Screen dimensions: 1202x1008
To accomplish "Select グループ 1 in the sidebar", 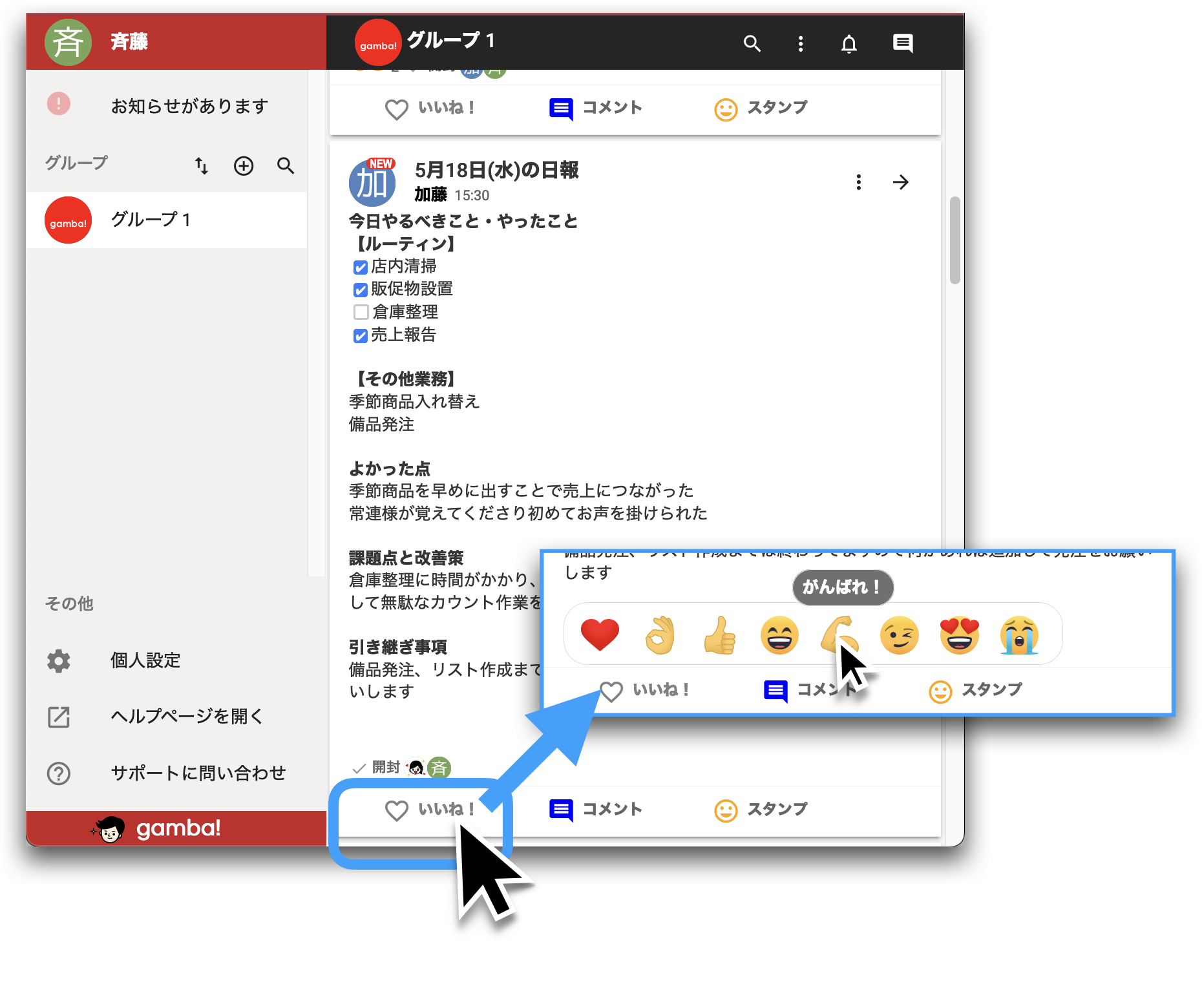I will tap(167, 220).
